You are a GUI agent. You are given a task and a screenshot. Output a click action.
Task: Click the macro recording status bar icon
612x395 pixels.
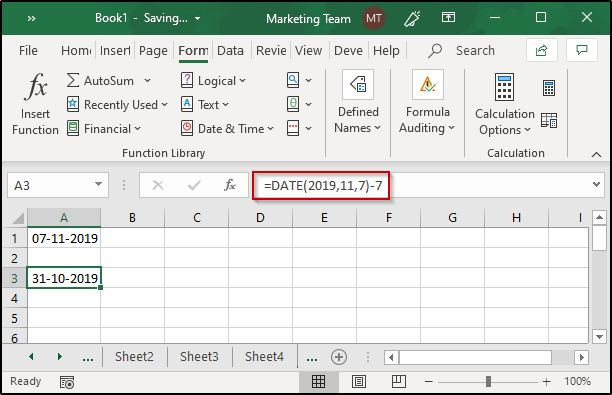click(67, 382)
